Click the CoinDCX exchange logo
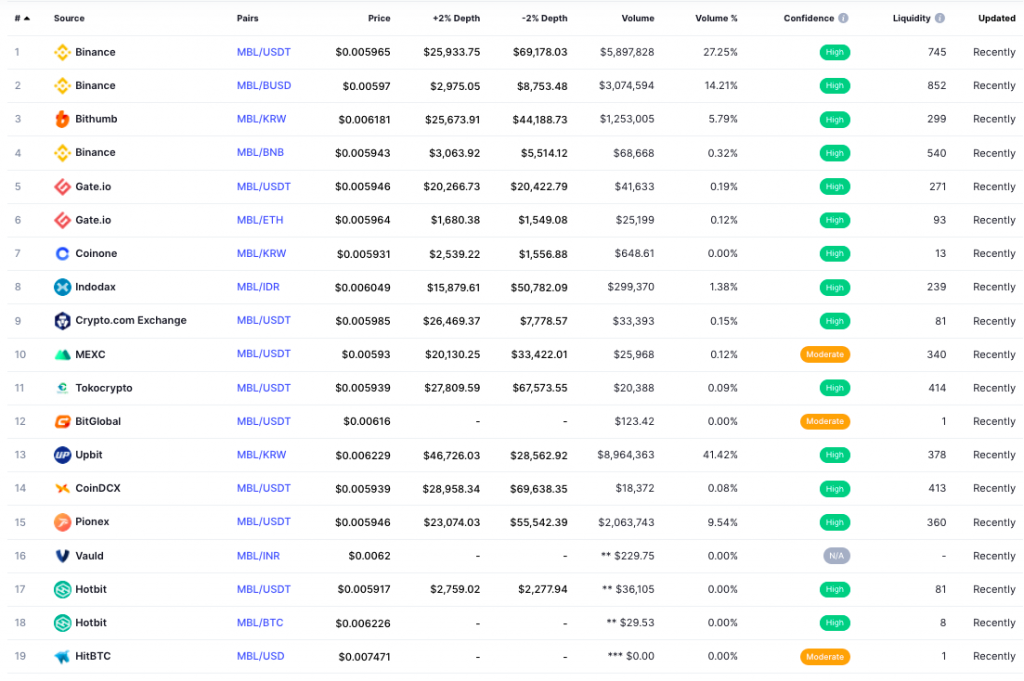This screenshot has height=681, width=1024. (x=62, y=488)
